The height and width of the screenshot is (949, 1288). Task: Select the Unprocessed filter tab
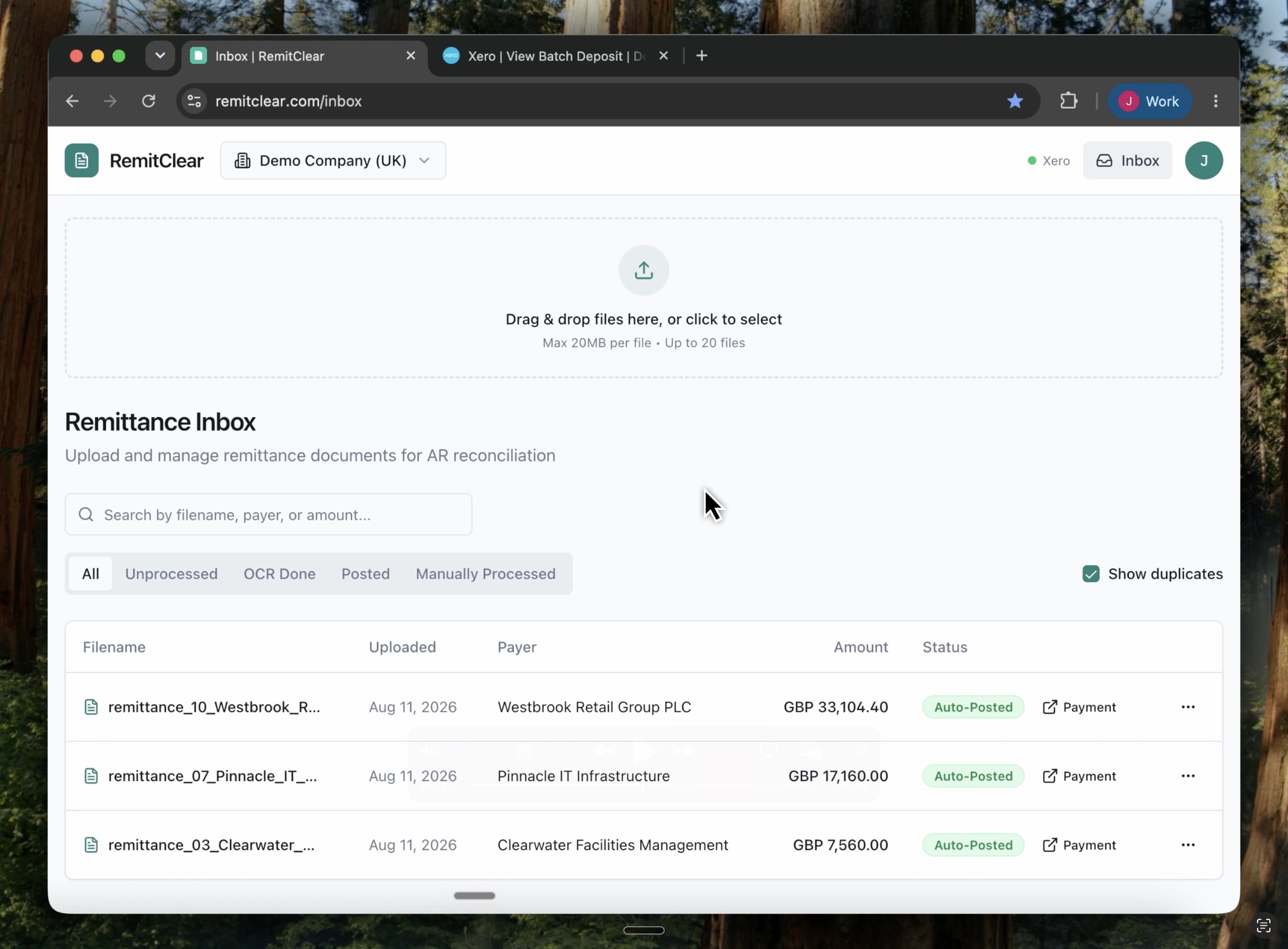point(171,574)
